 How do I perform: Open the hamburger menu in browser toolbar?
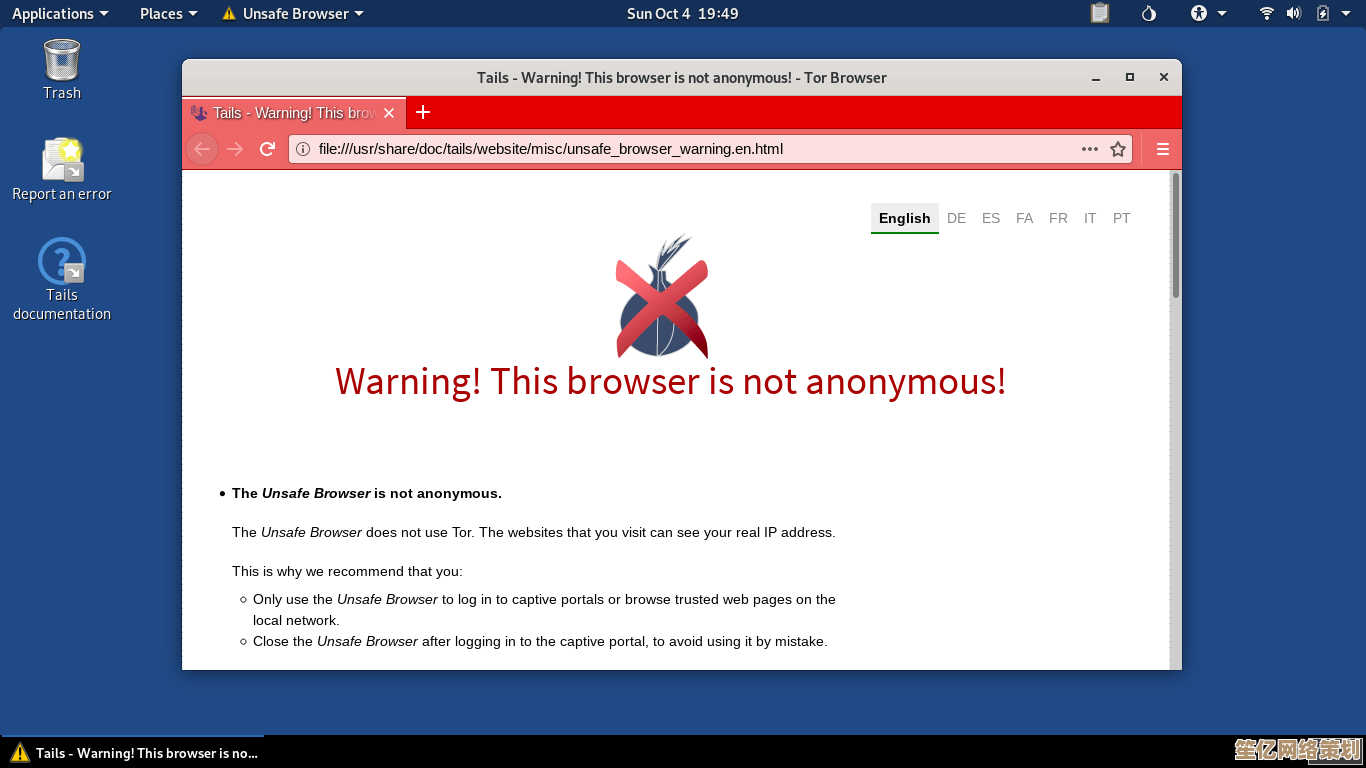click(1163, 149)
